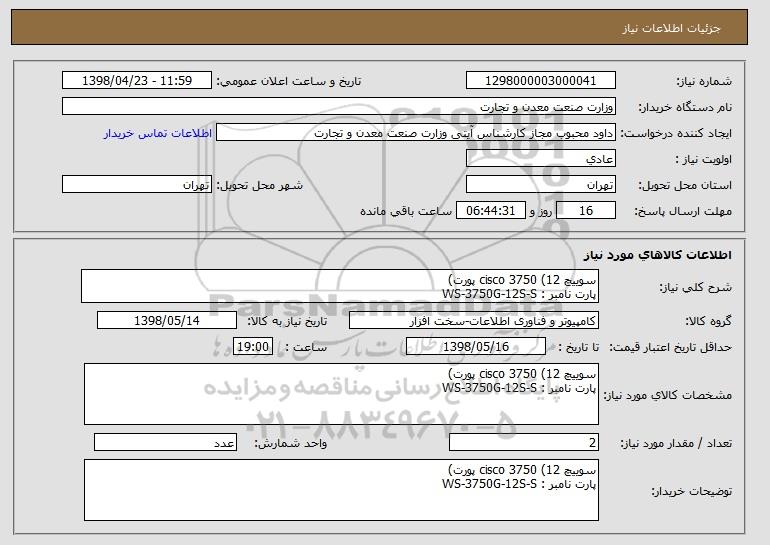This screenshot has width=770, height=545.
Task: Click the واحد شمارش field عدد
Action: 165,443
